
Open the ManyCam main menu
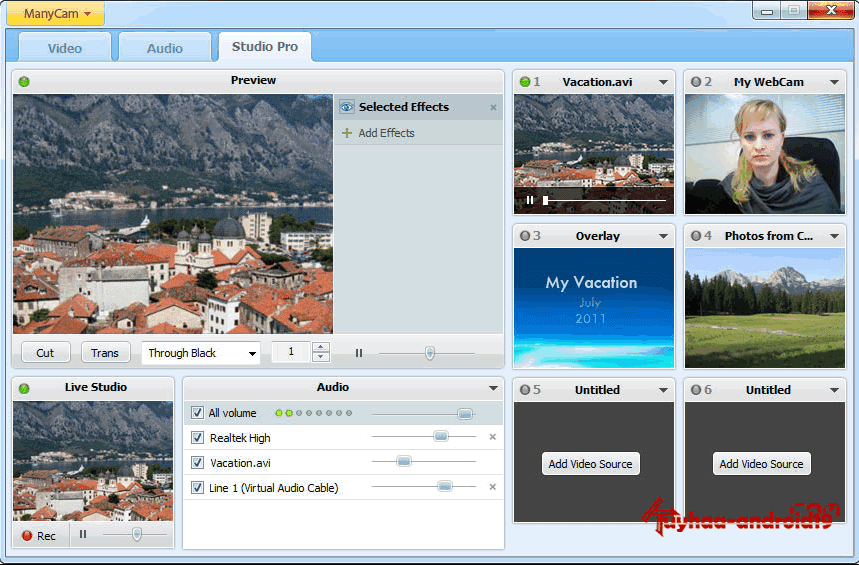(x=55, y=14)
